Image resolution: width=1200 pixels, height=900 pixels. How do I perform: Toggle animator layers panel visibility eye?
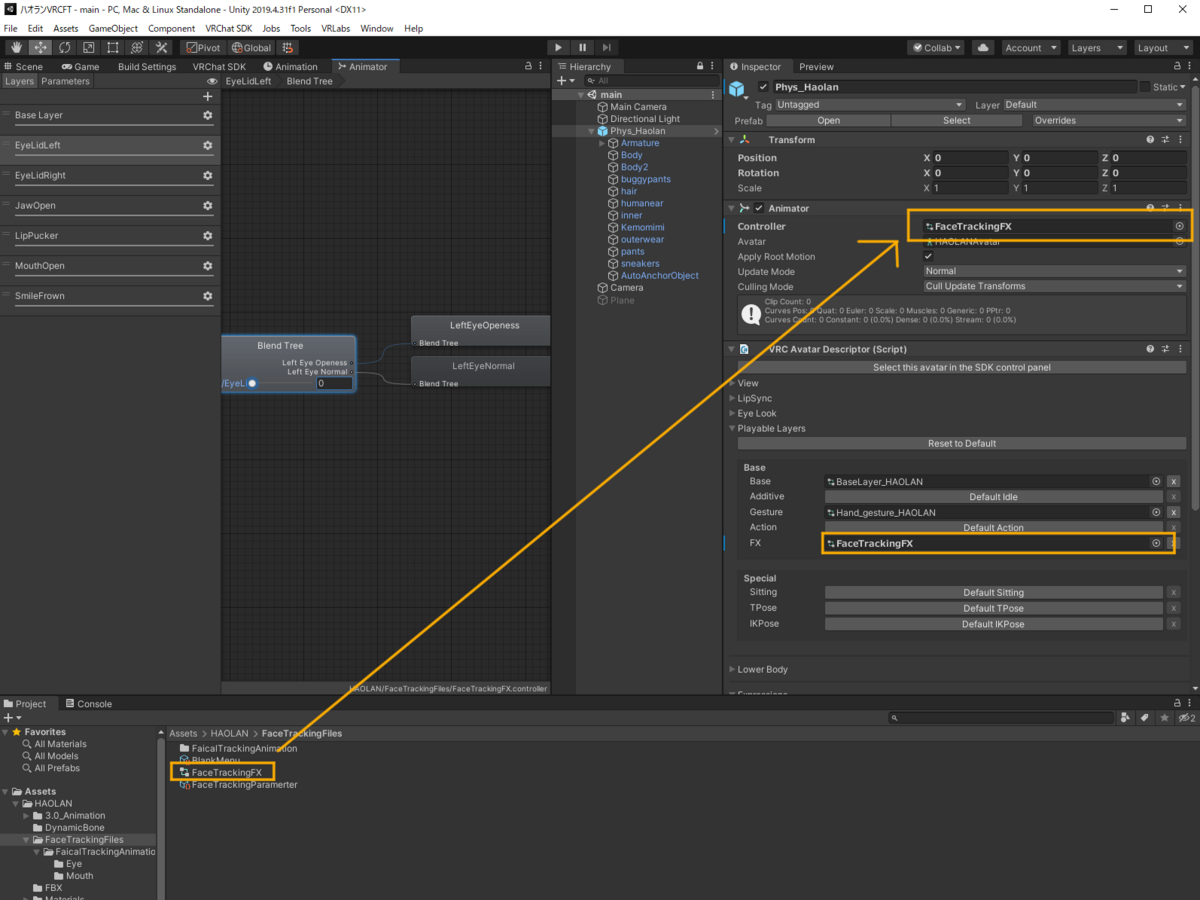[x=212, y=81]
